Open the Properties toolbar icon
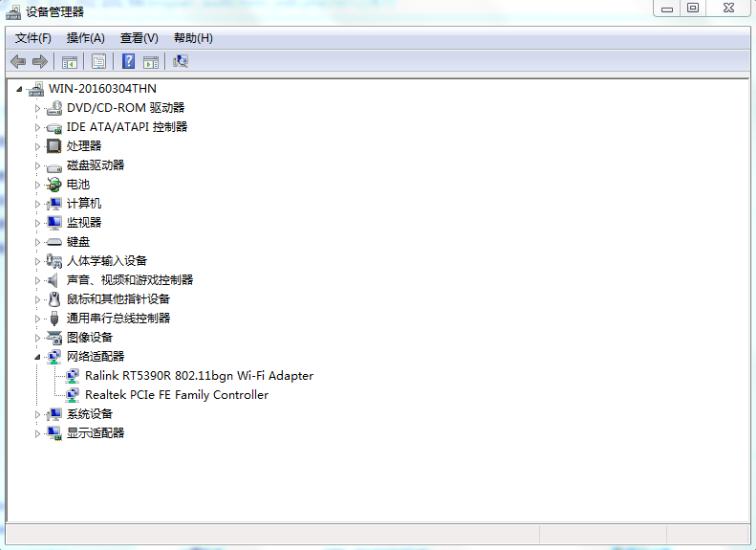The image size is (756, 550). [x=99, y=61]
